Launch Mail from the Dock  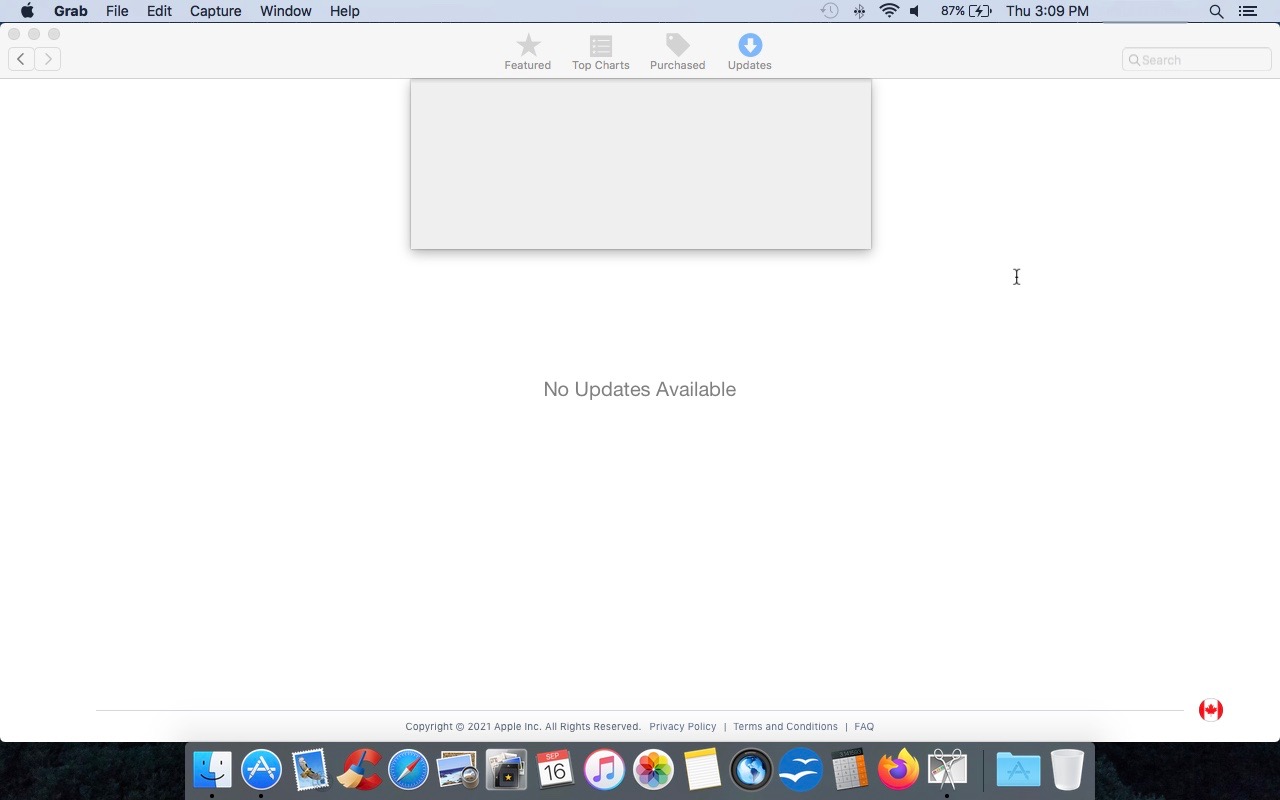310,770
